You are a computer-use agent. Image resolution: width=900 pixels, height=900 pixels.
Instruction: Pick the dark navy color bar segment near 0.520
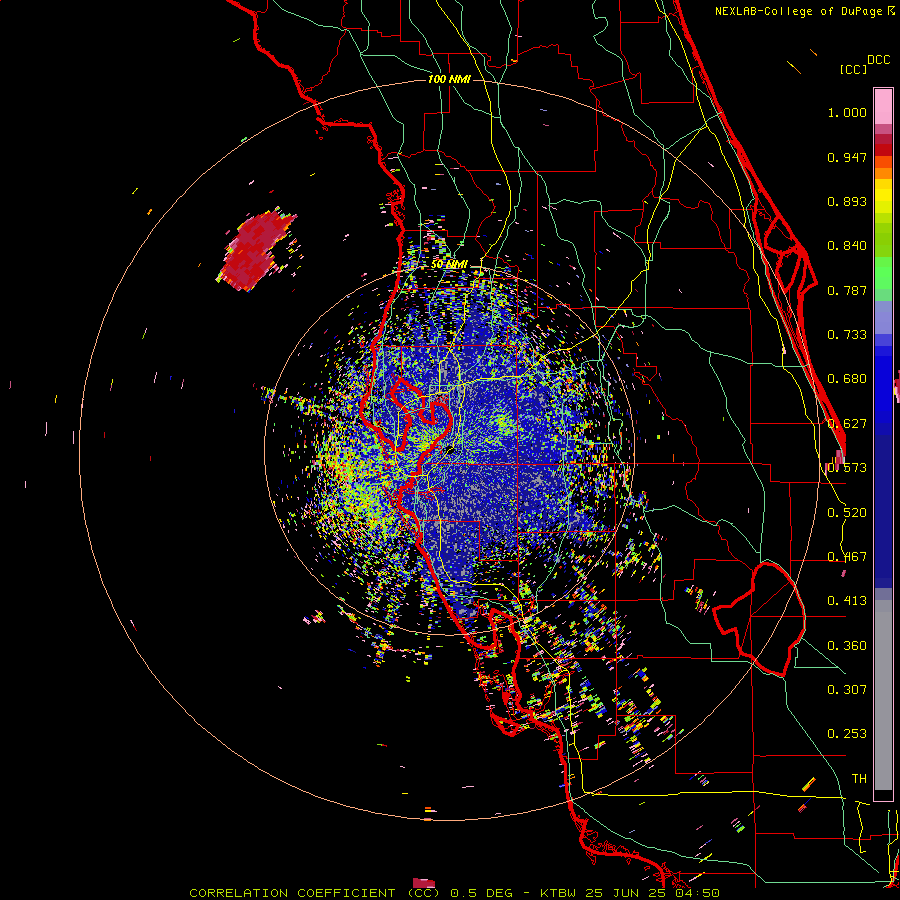click(x=883, y=505)
